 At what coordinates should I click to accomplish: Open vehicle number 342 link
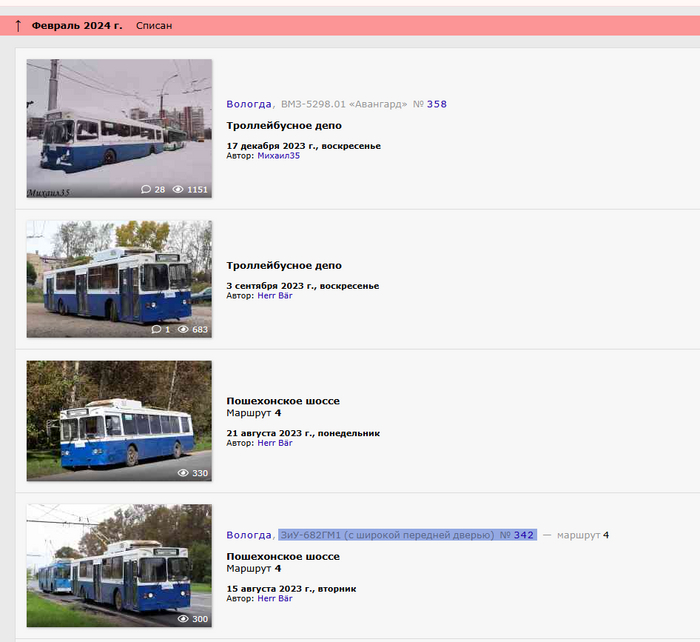(524, 535)
